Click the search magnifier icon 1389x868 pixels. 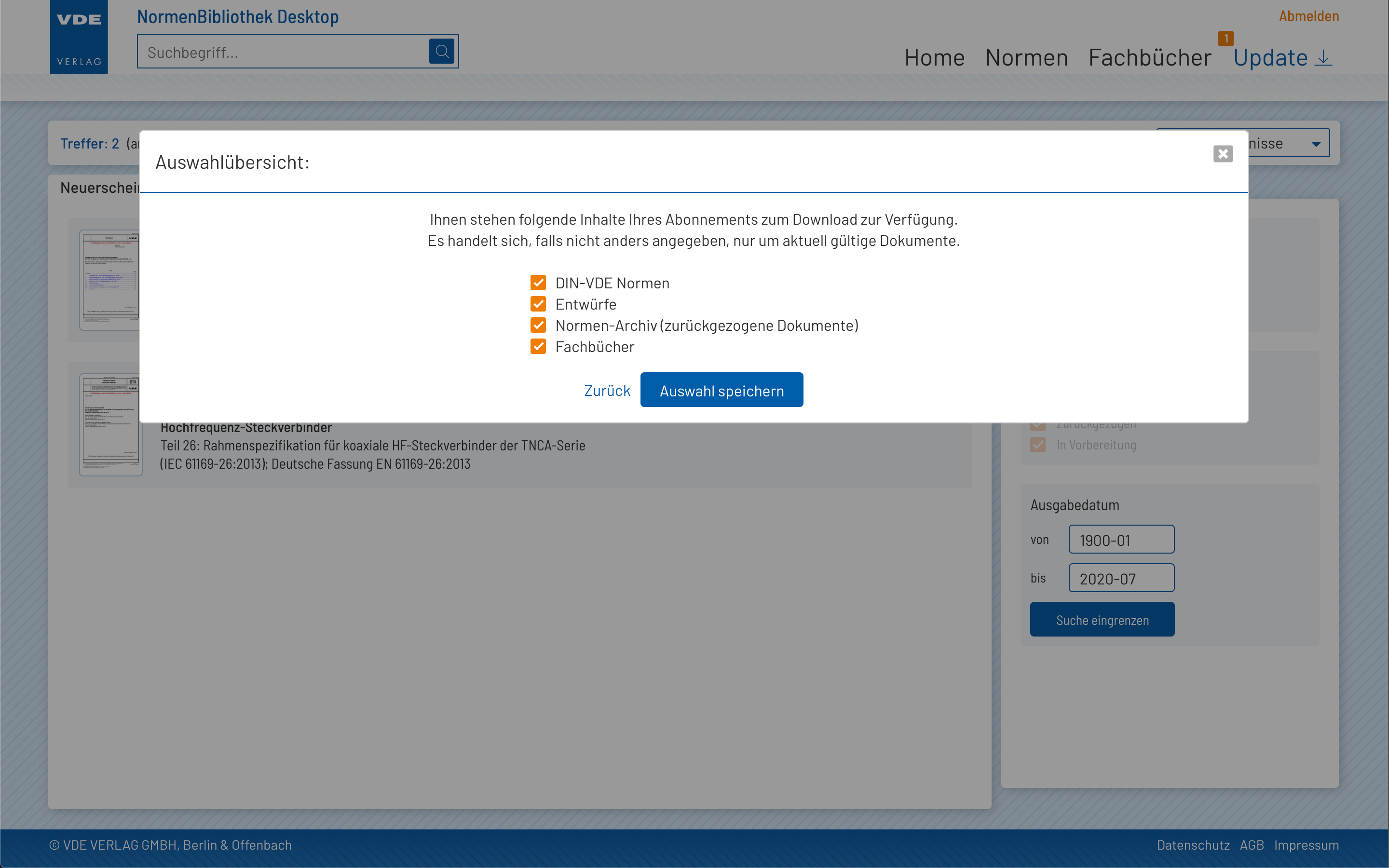coord(441,51)
